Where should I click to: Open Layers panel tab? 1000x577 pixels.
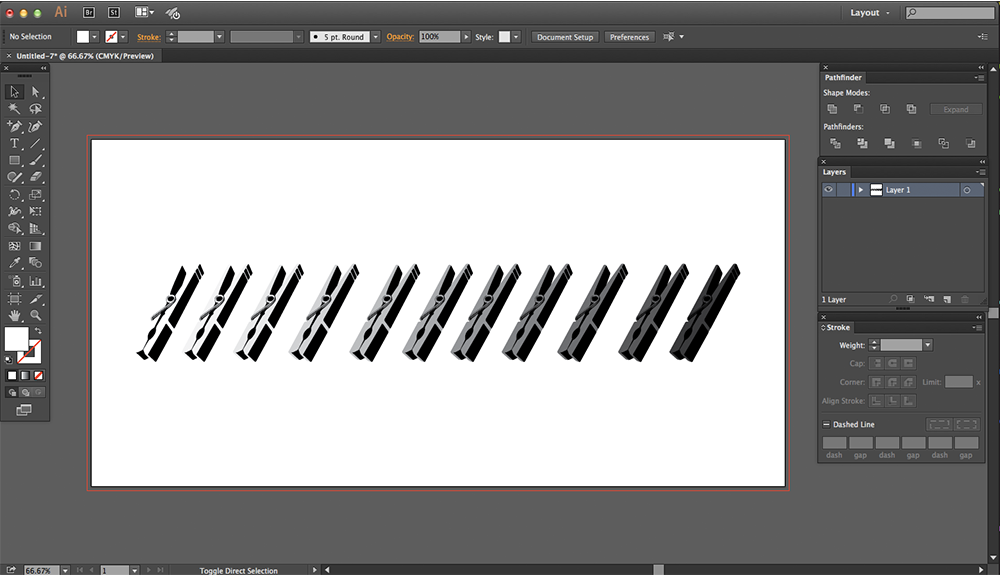pos(834,172)
